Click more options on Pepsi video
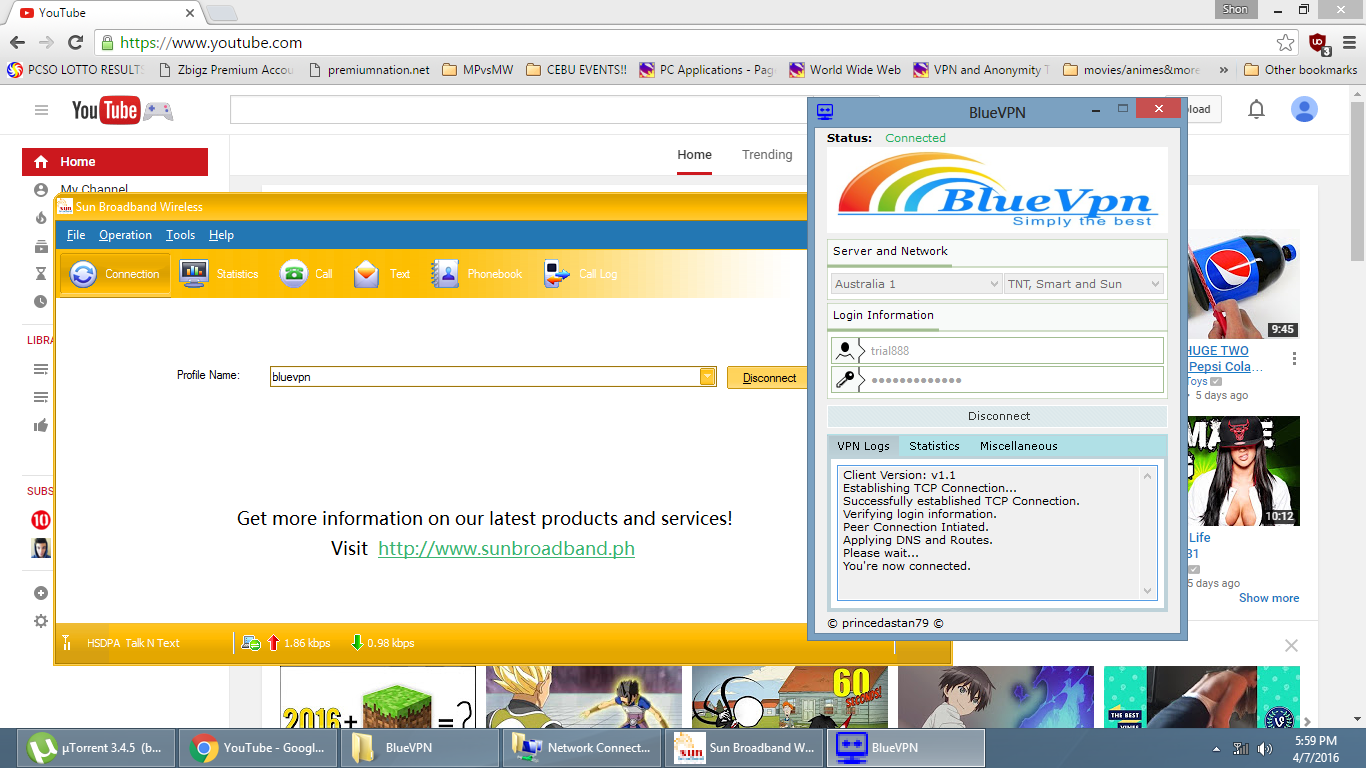Viewport: 1366px width, 768px height. click(x=1294, y=358)
